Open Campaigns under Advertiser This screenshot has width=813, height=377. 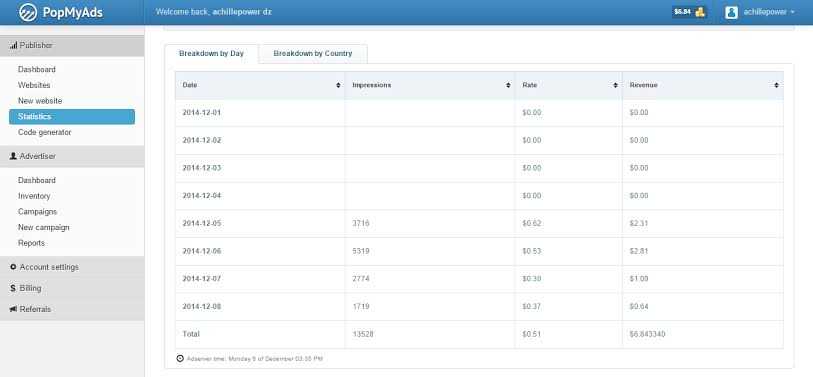(x=37, y=212)
